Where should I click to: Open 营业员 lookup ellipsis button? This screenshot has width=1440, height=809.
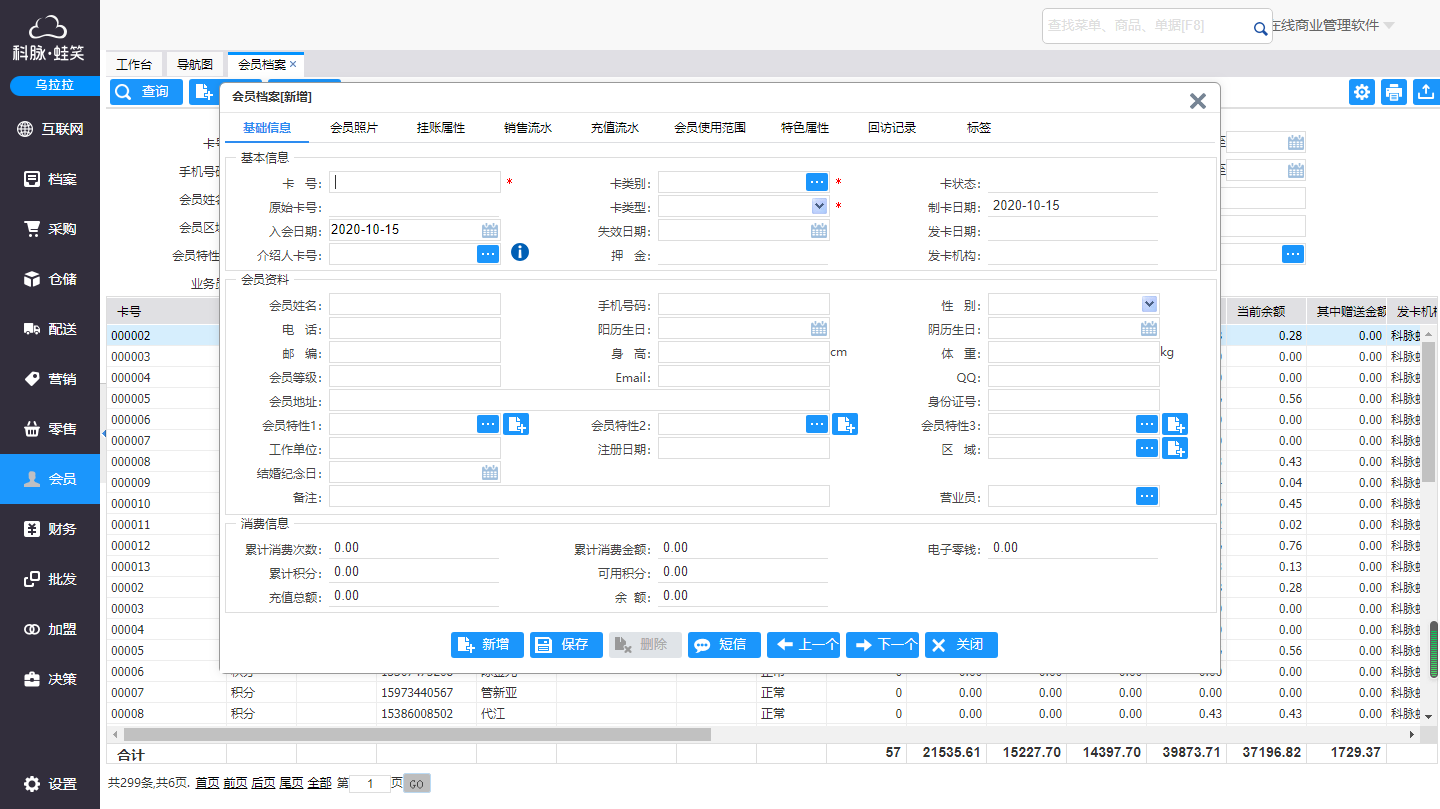1147,496
